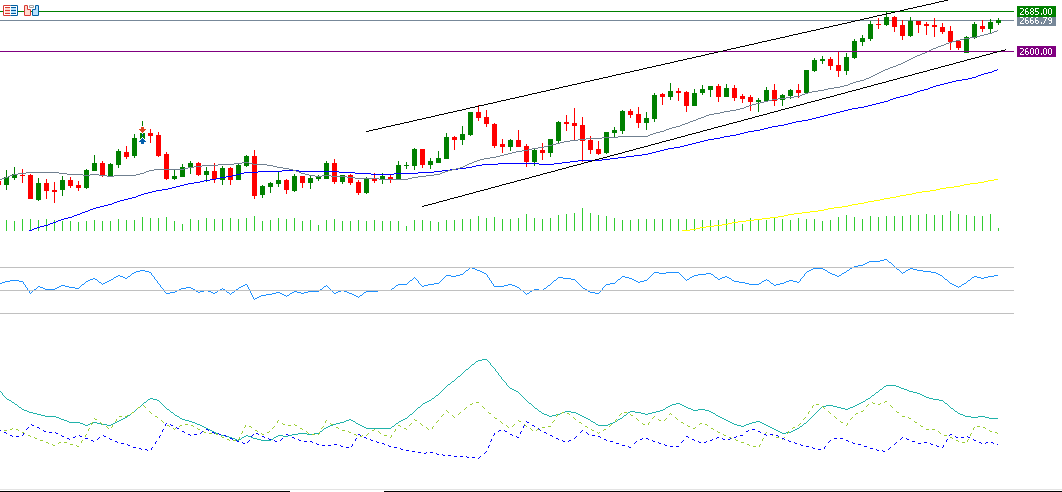The image size is (1062, 492).
Task: Click the one-click trading panel icon
Action: coord(31,10)
